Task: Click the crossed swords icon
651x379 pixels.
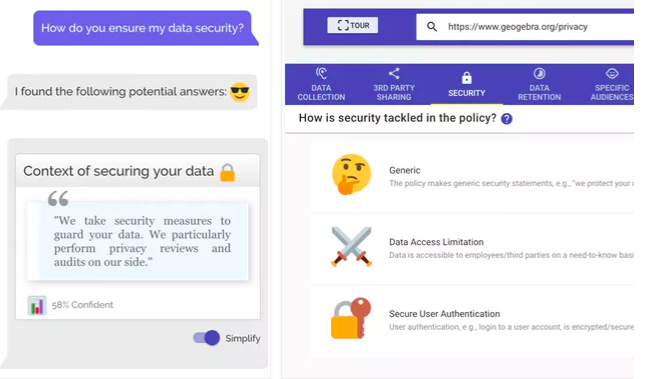Action: [351, 246]
